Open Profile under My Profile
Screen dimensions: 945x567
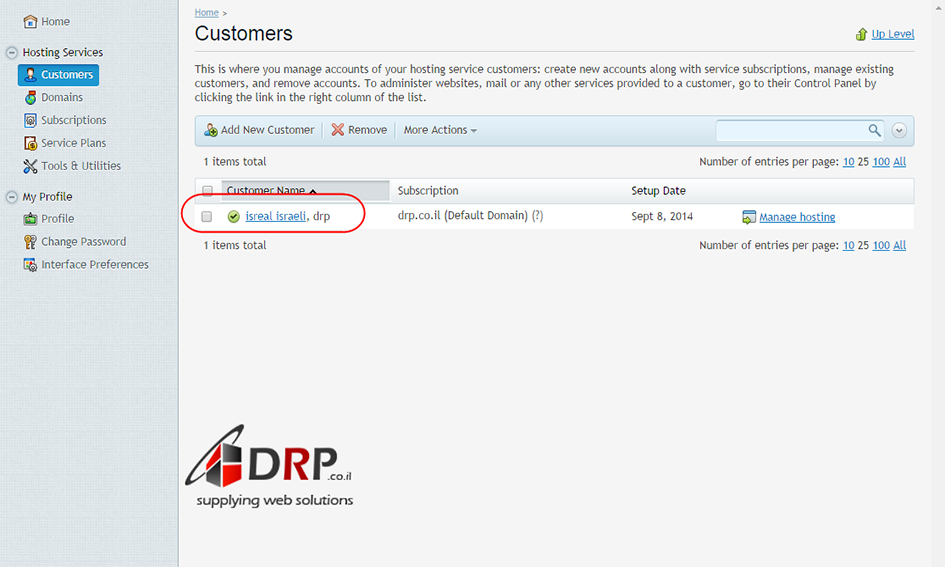57,219
